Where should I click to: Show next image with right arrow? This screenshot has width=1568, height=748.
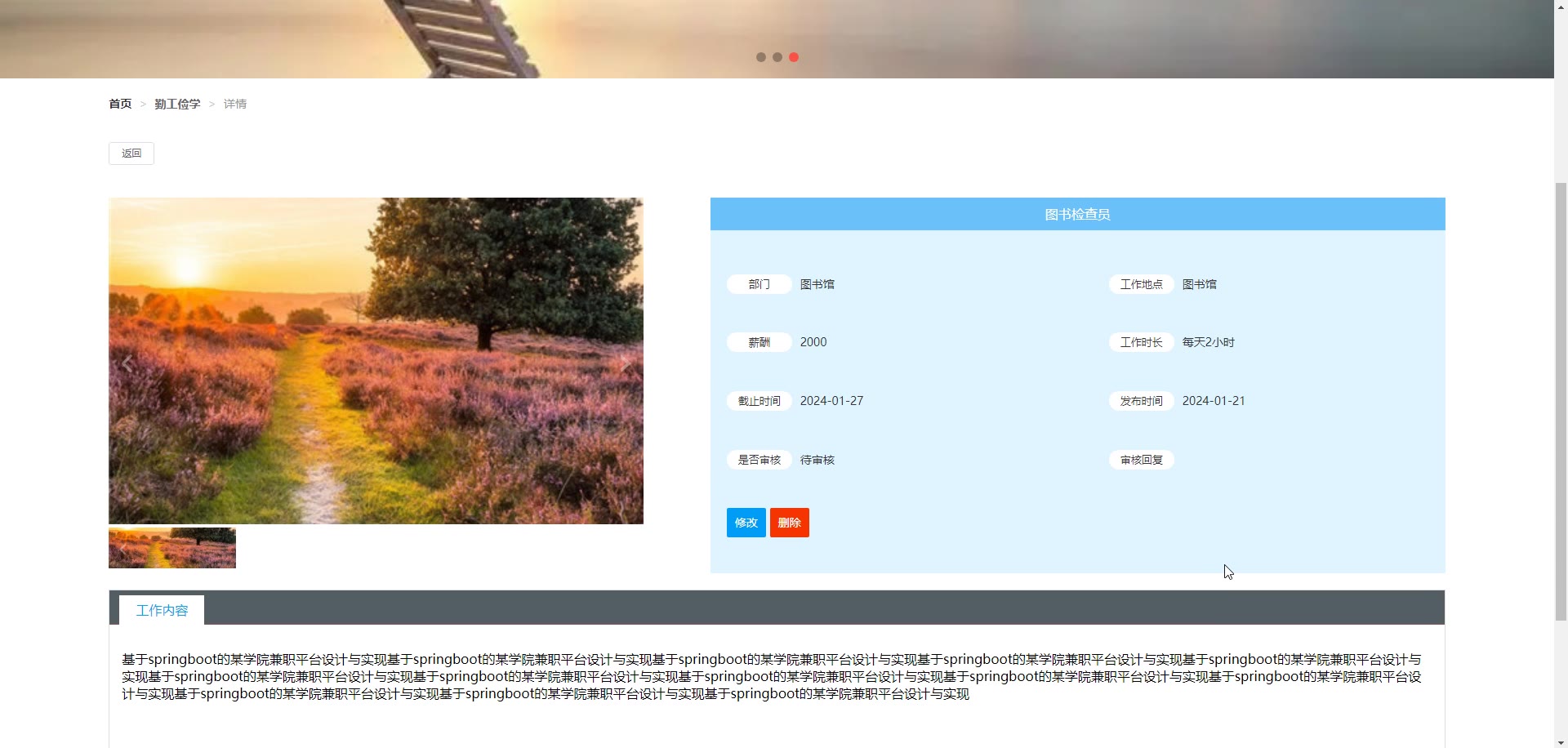[x=626, y=364]
